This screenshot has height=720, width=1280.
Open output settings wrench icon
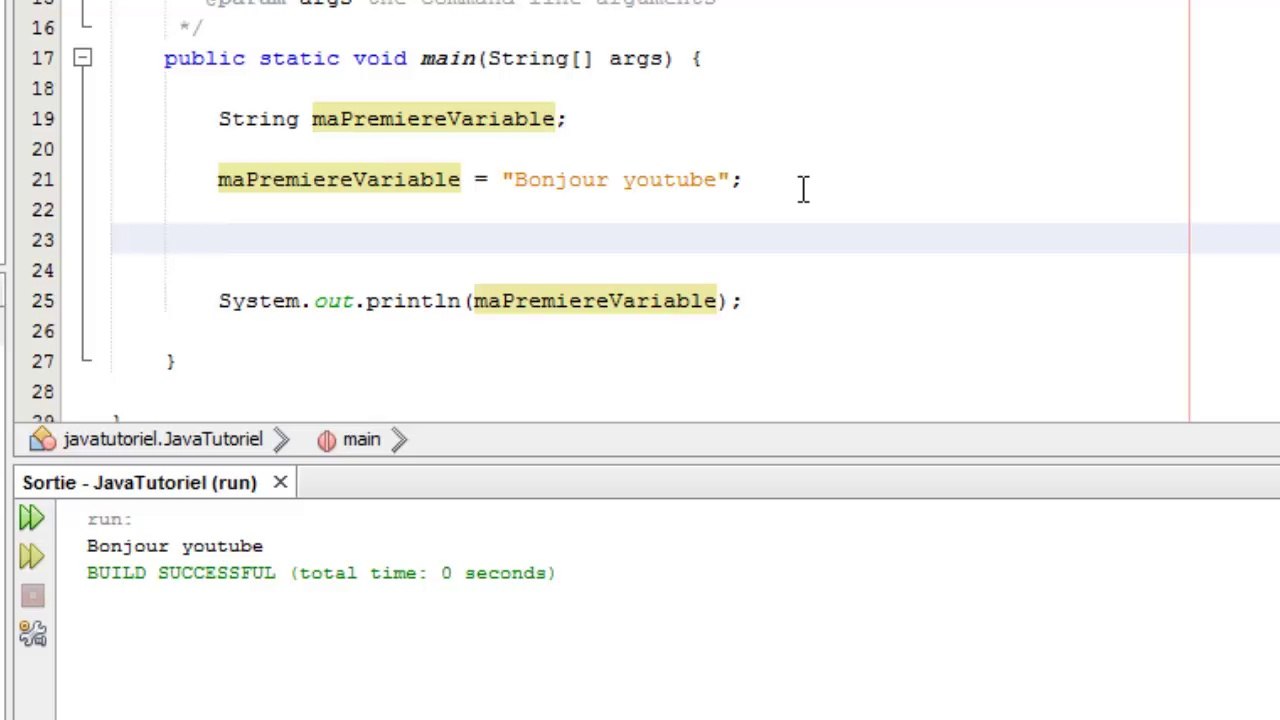32,633
